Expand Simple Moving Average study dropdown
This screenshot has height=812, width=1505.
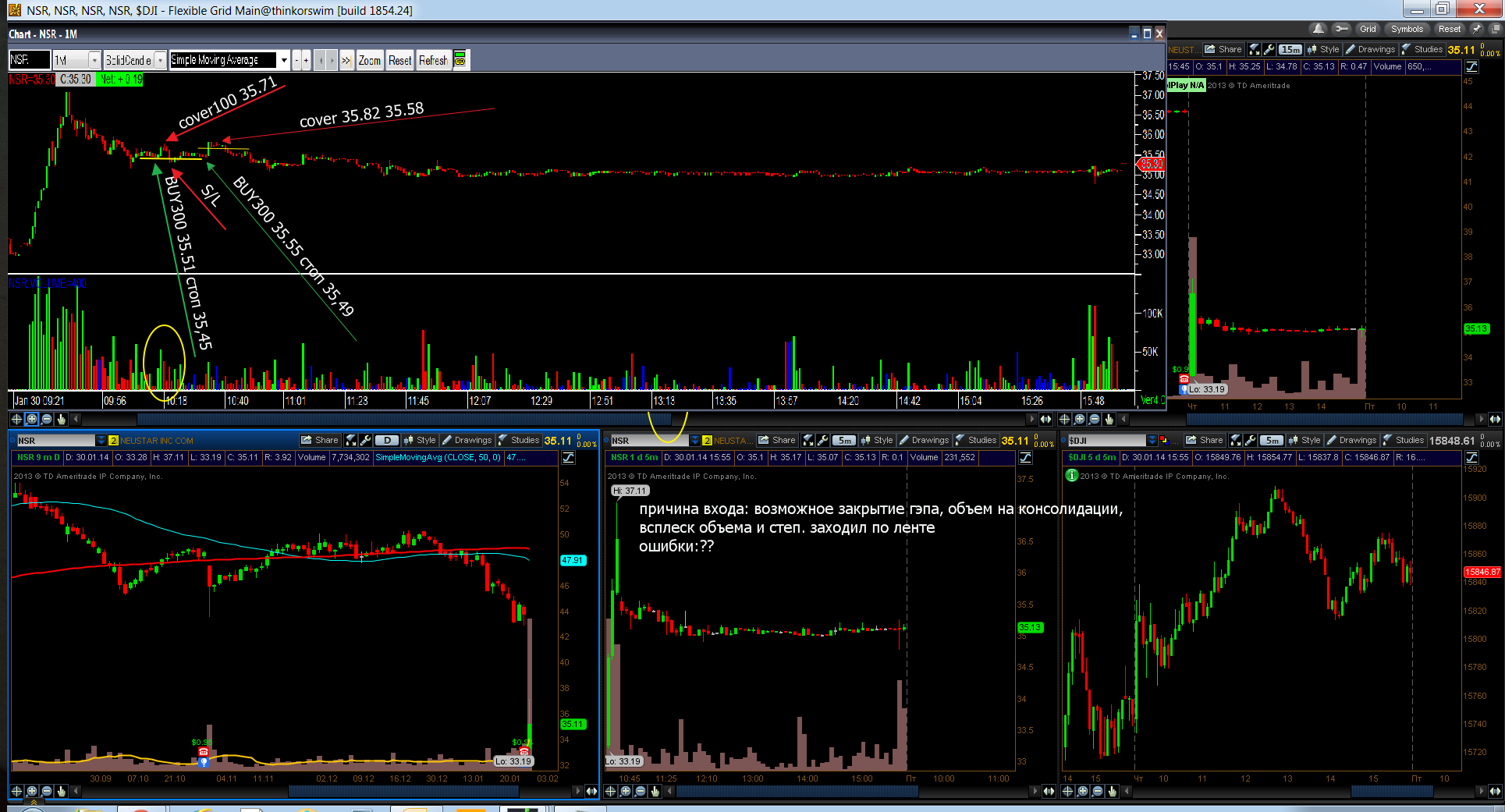click(x=284, y=60)
